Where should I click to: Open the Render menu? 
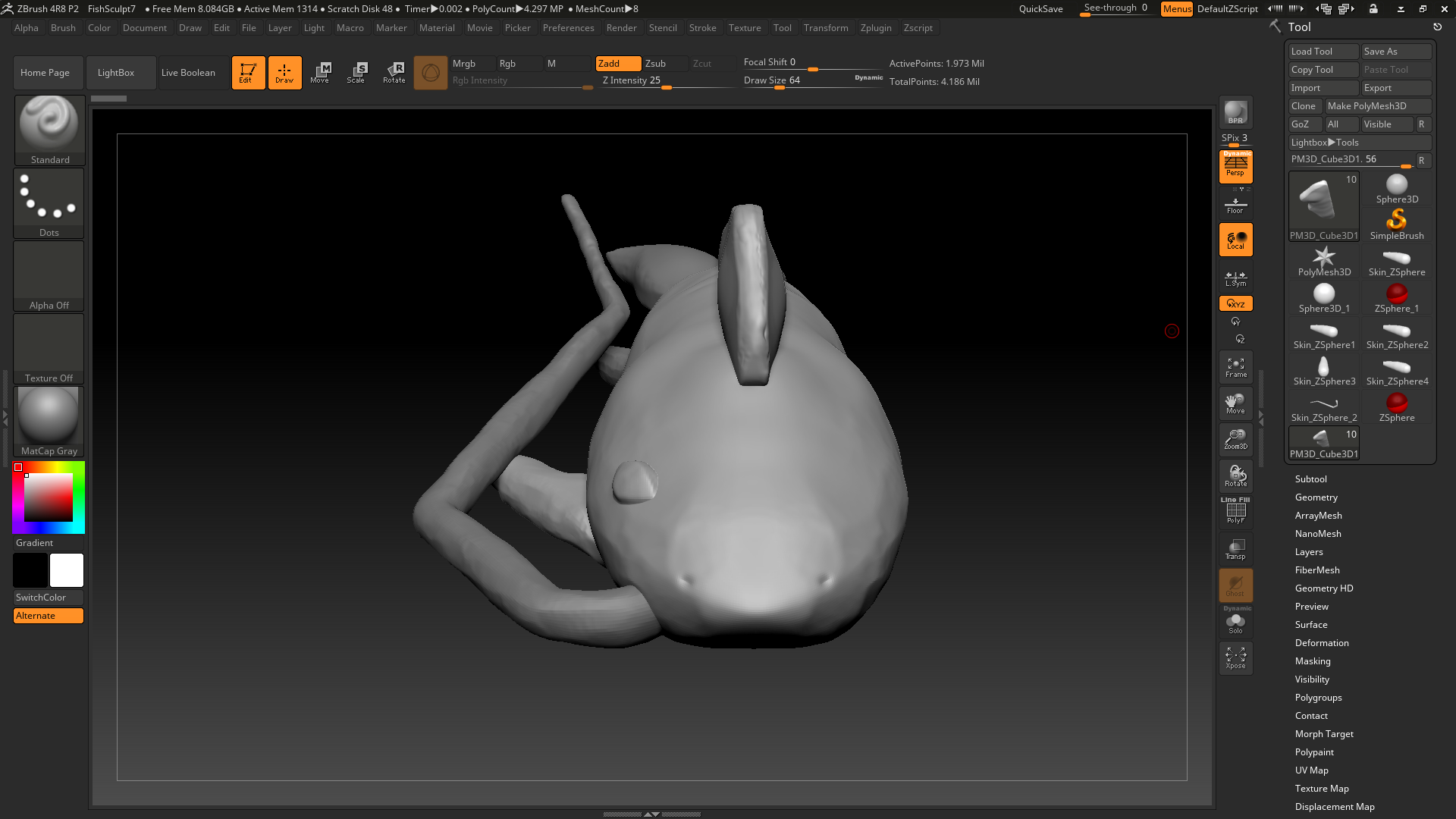click(621, 28)
